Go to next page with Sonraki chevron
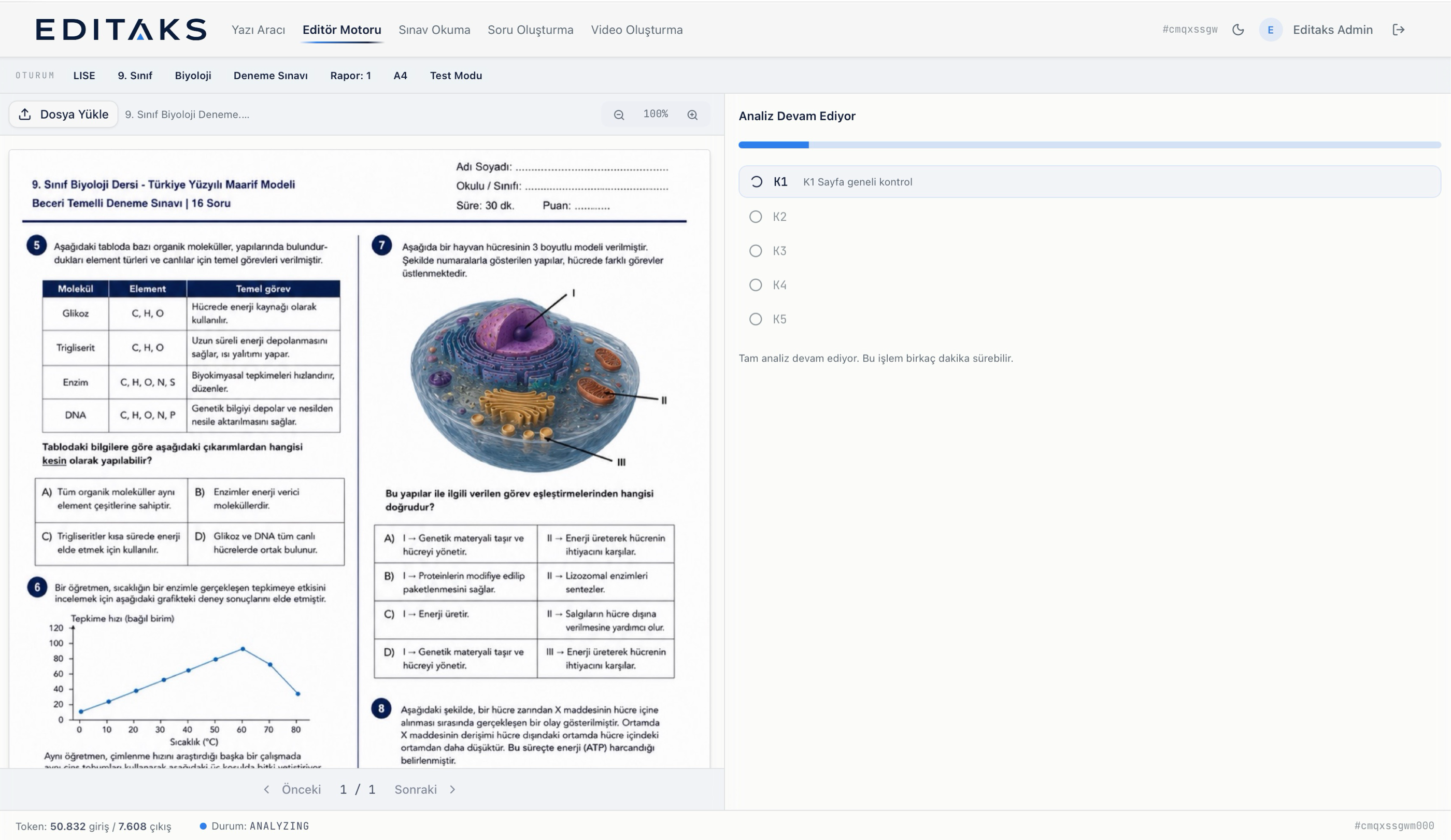 click(452, 789)
